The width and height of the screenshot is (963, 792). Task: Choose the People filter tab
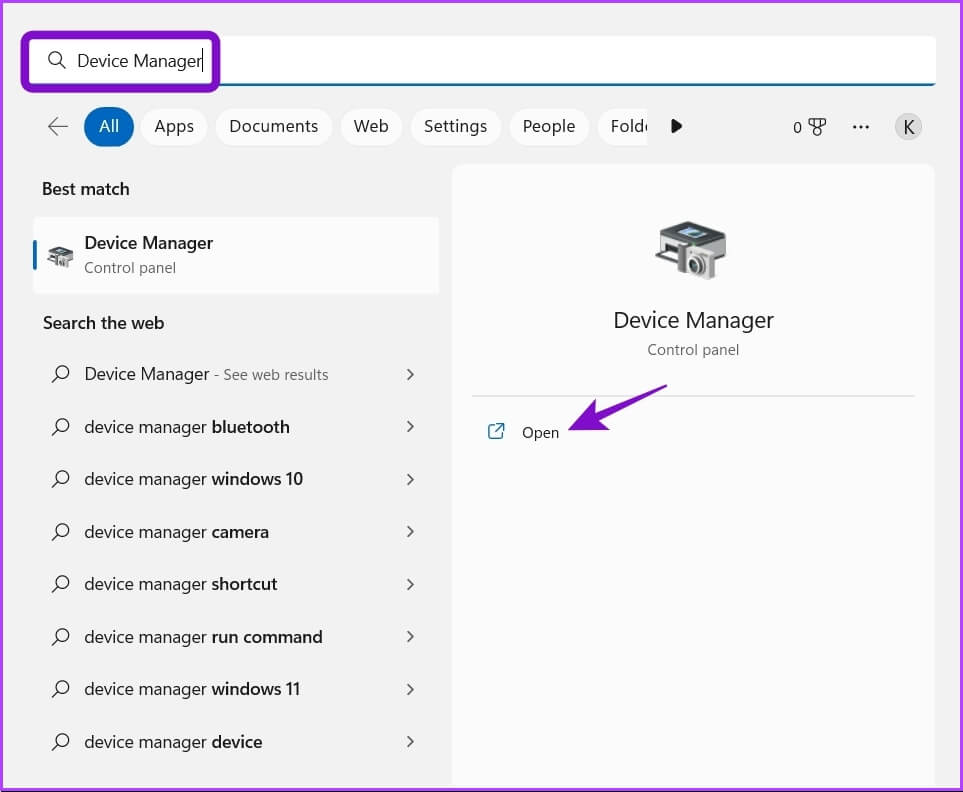point(548,126)
